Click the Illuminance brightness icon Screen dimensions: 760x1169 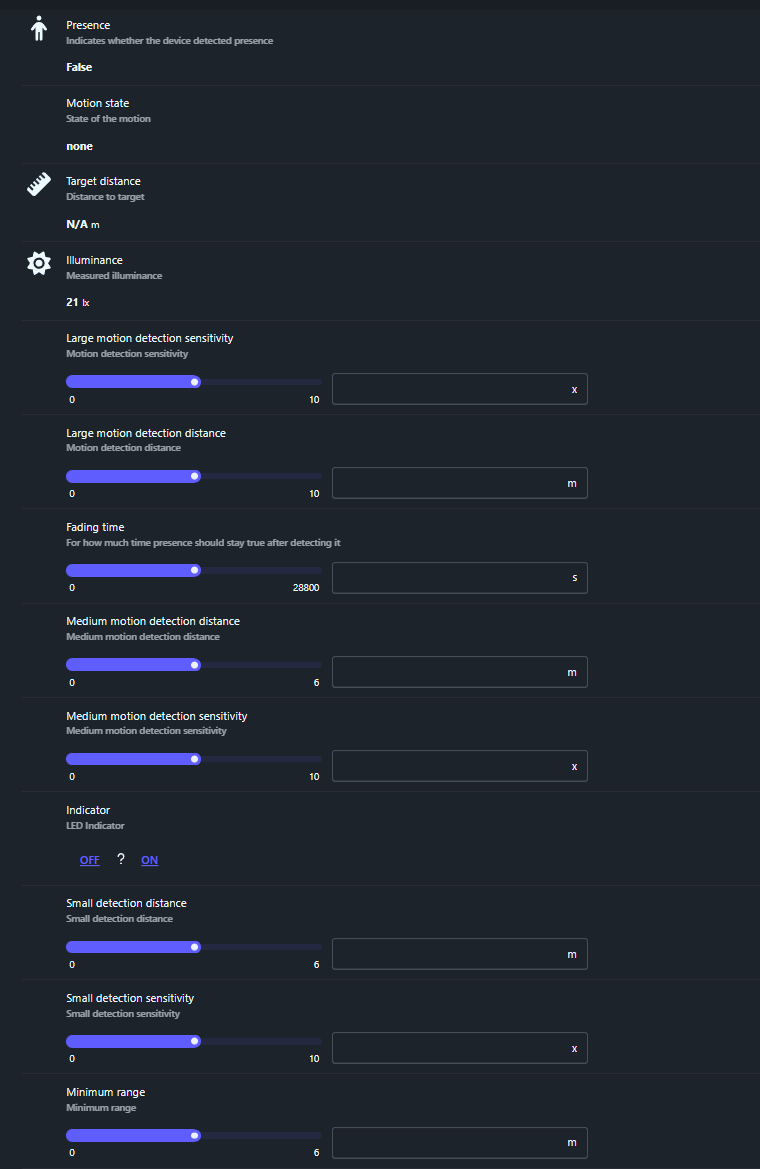pyautogui.click(x=39, y=264)
